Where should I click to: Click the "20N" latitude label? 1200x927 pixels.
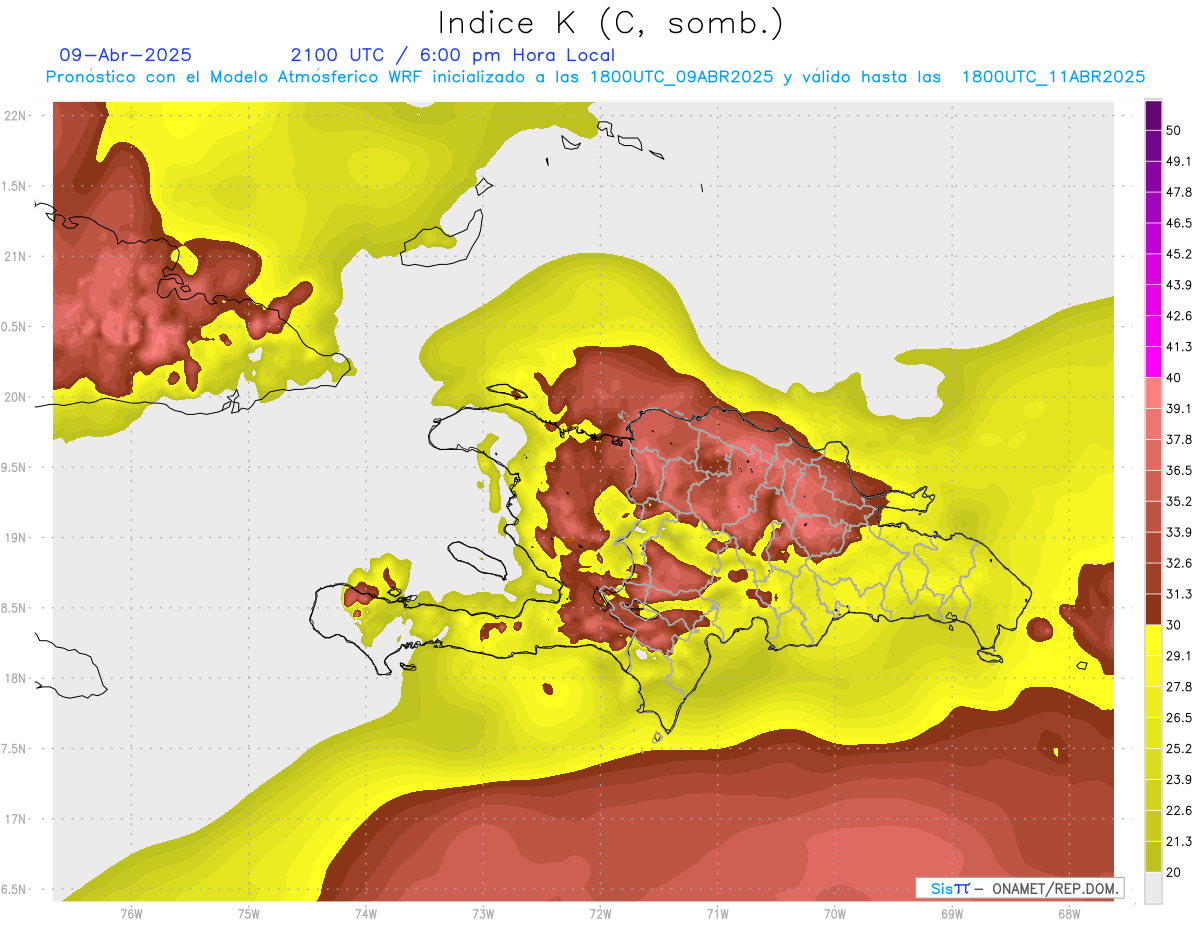16,397
